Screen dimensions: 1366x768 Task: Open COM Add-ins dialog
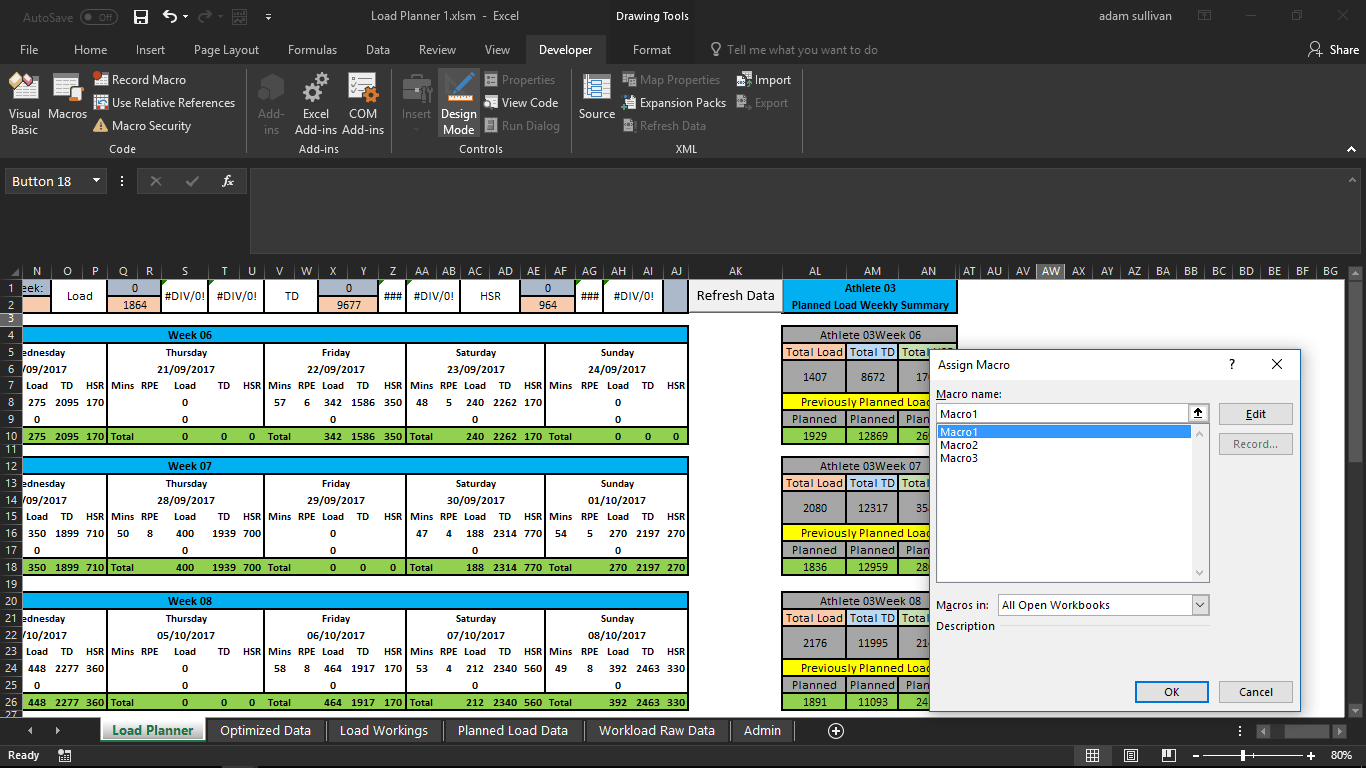(x=363, y=104)
